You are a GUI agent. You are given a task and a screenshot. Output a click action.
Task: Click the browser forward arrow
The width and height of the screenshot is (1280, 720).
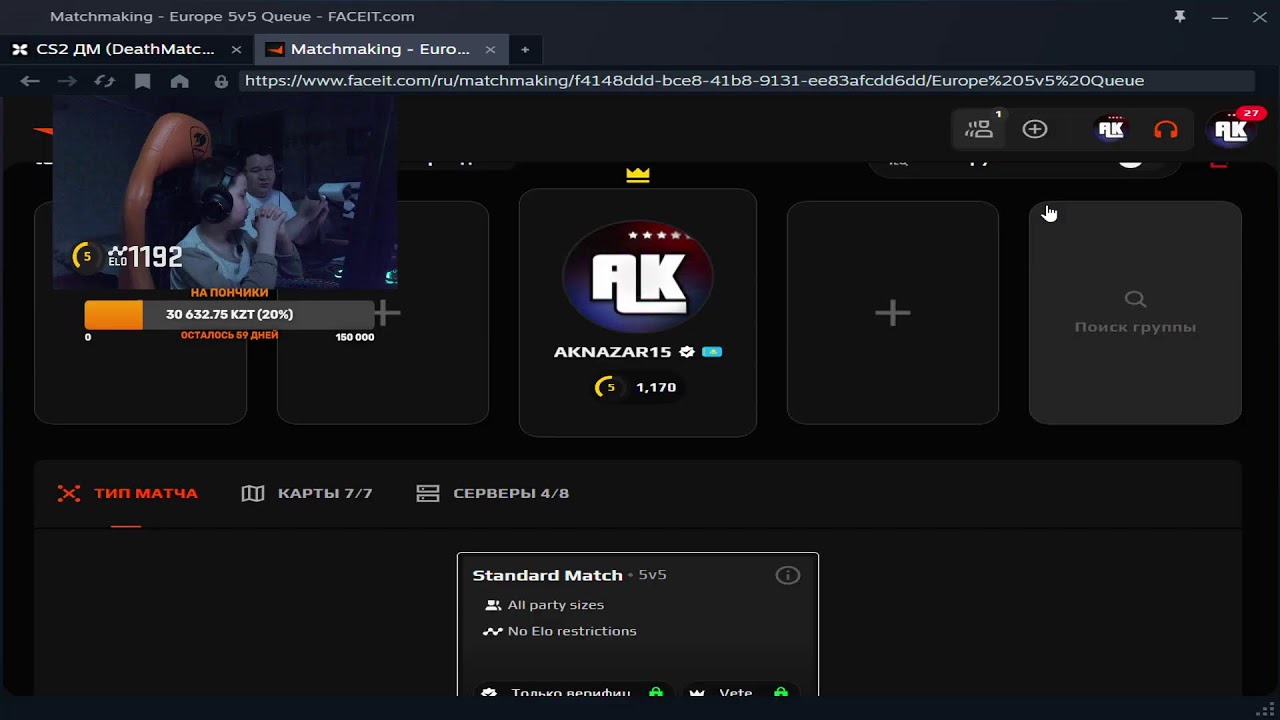click(x=67, y=81)
